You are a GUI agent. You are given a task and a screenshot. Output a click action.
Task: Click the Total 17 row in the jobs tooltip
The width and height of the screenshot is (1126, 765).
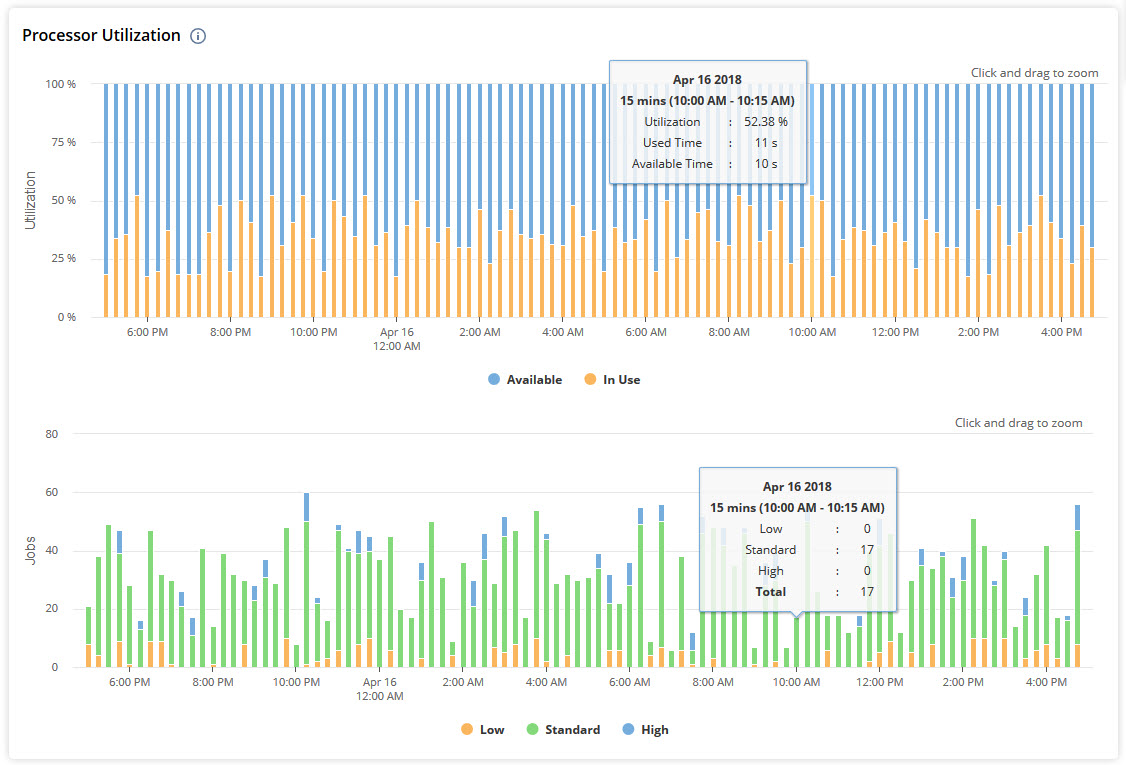click(x=814, y=592)
